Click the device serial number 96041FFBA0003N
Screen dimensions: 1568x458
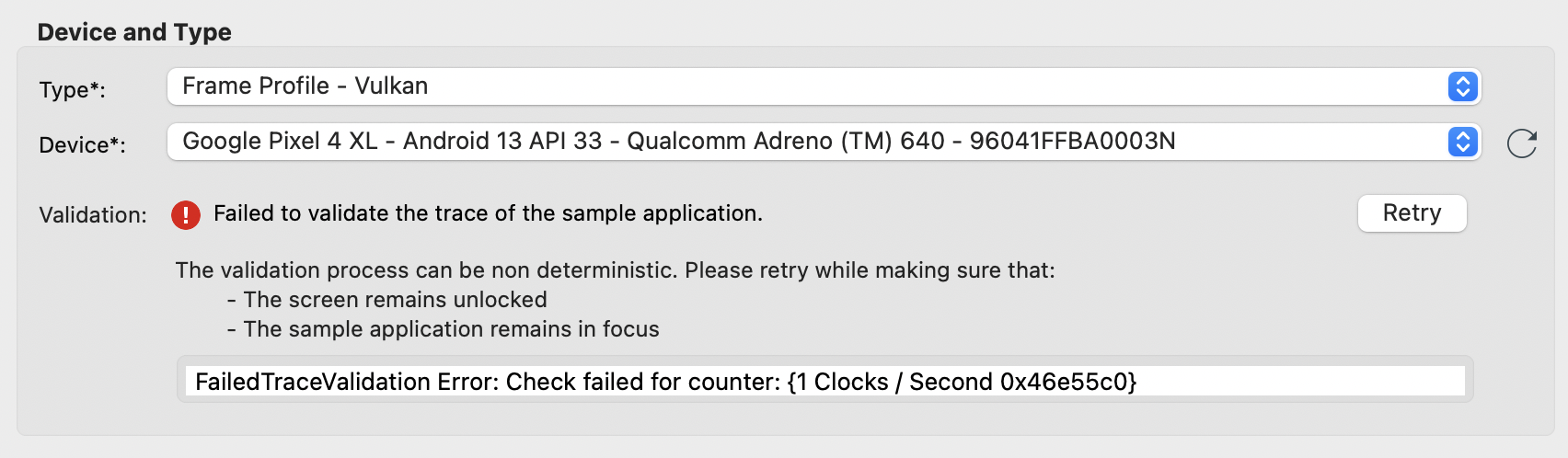tap(1072, 142)
